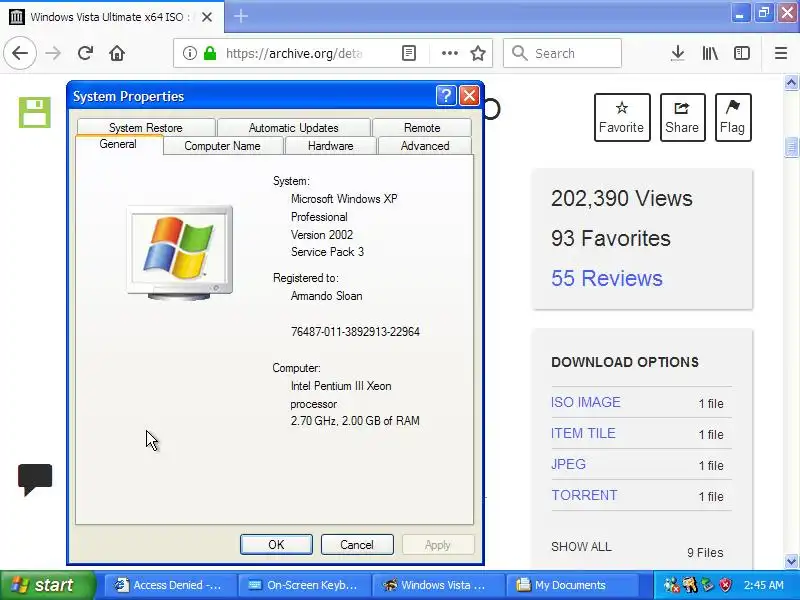
Task: Click the 202,390 Views text
Action: [621, 198]
